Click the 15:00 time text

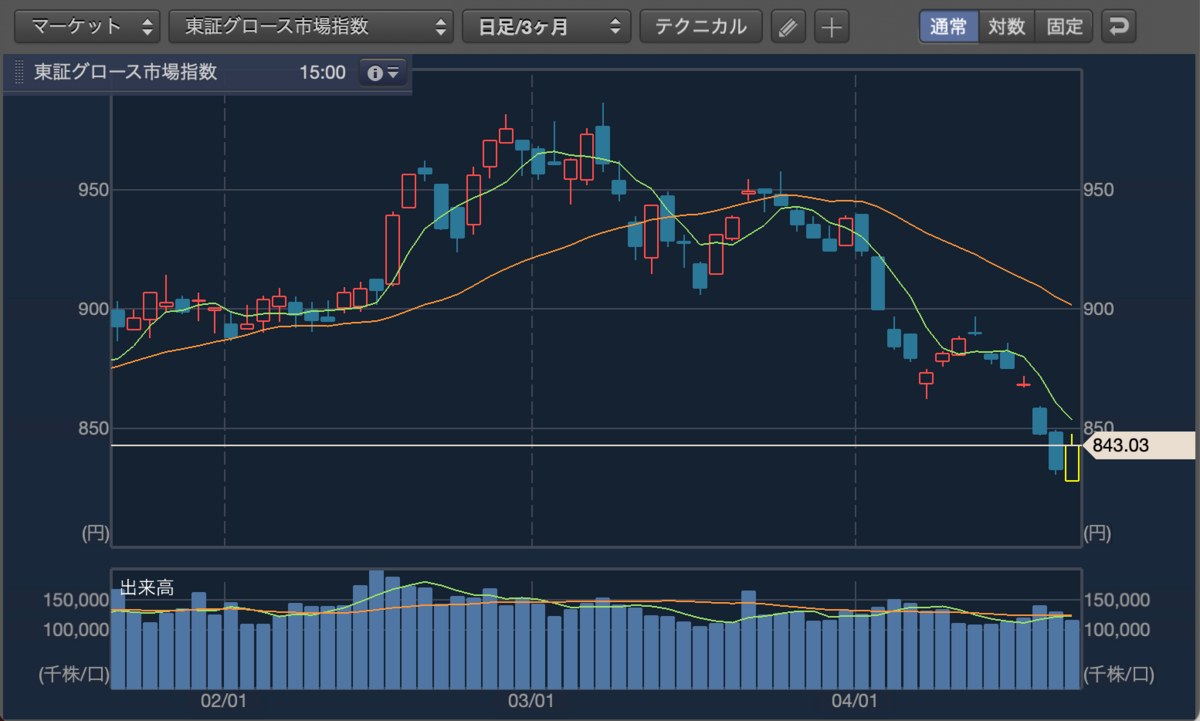322,73
